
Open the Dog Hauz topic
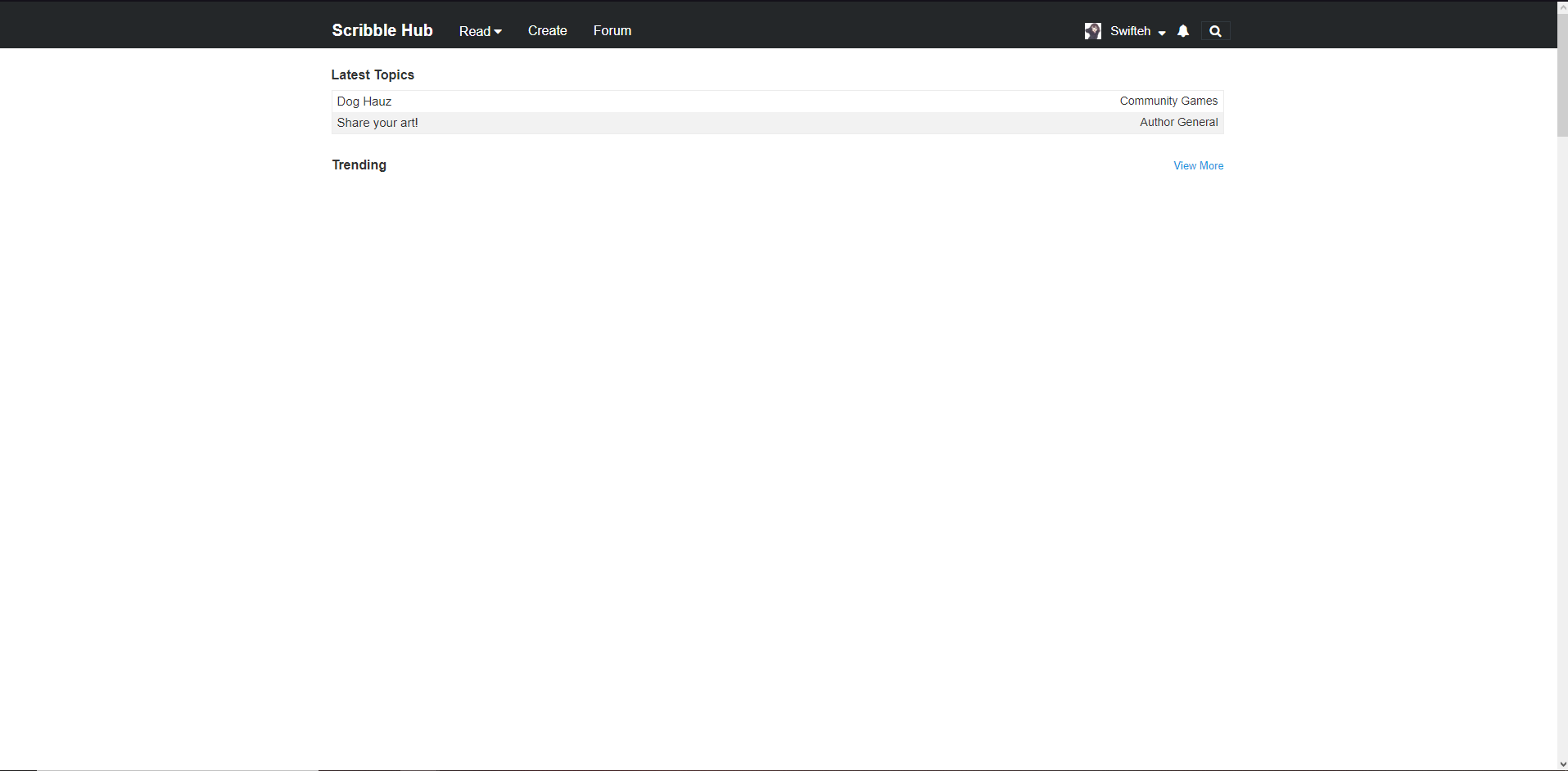(364, 101)
